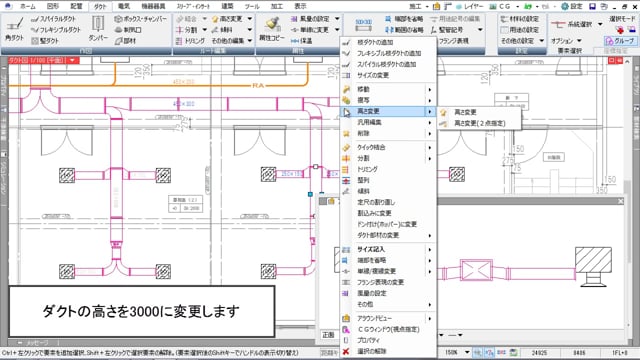
Task: Open 設定 gear settings in title bar
Action: [571, 7]
